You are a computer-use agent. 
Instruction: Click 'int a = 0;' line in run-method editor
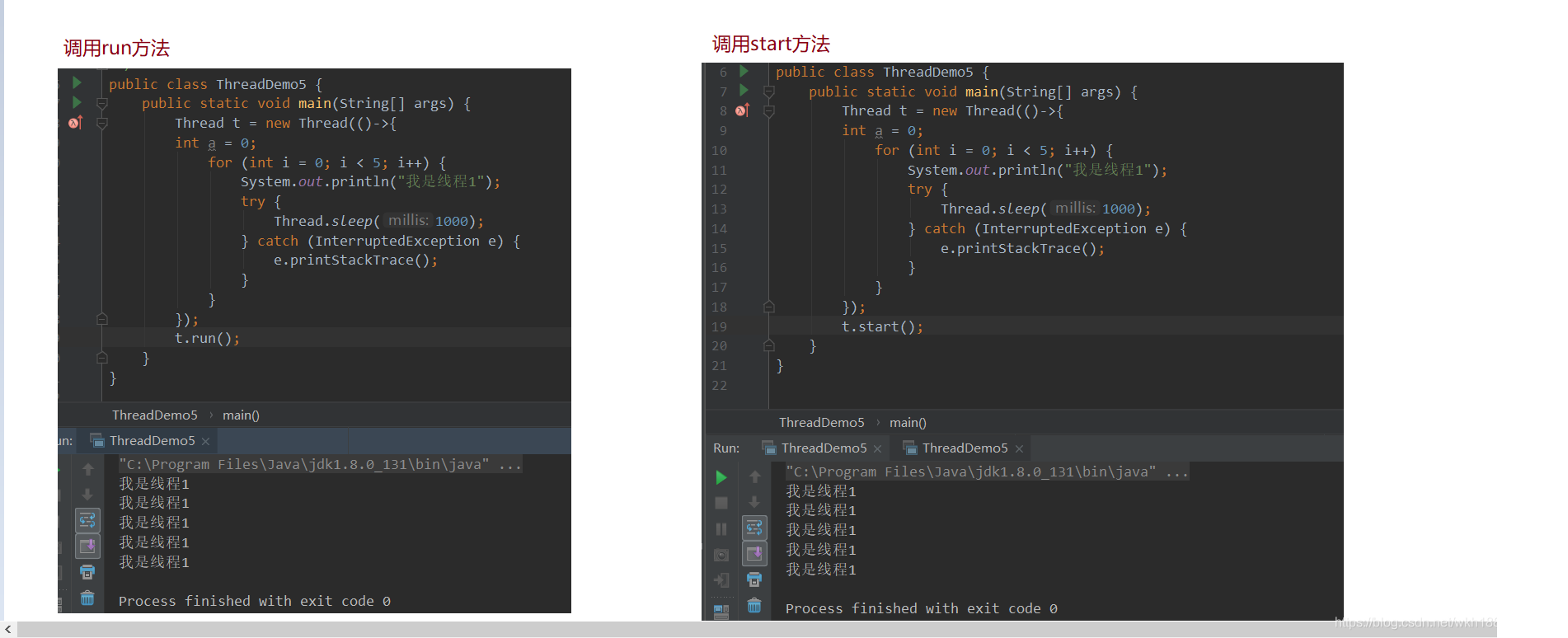click(x=215, y=143)
